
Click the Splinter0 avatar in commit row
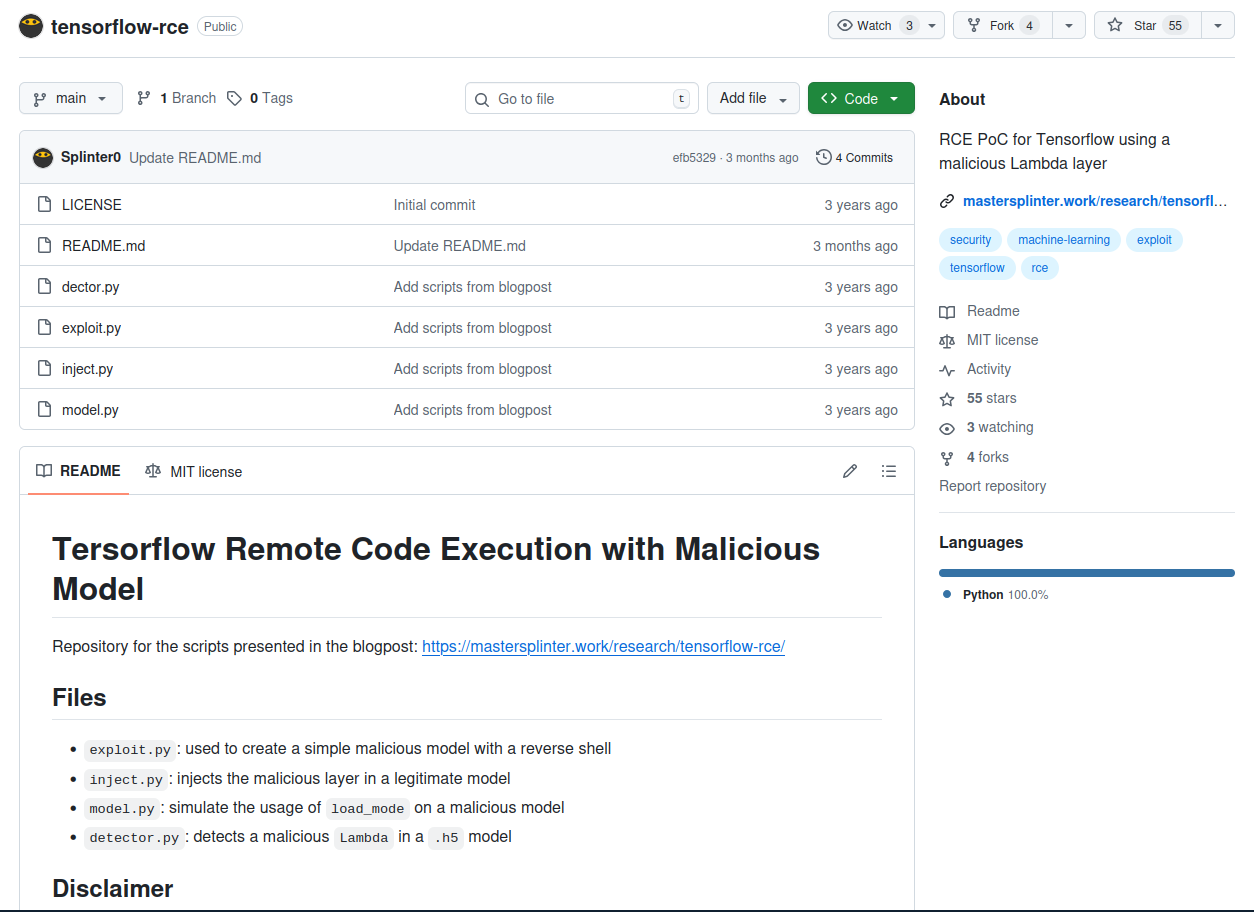coord(43,157)
